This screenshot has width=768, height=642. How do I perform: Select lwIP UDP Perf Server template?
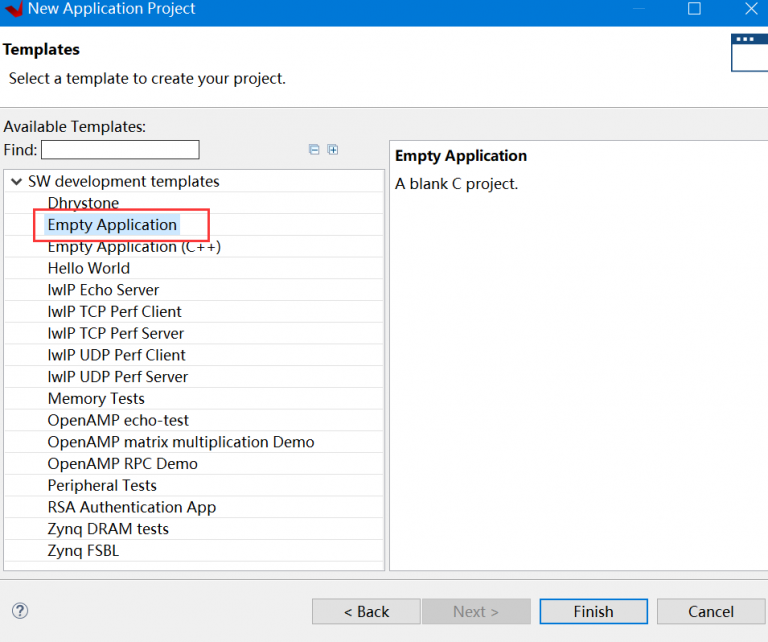[117, 377]
